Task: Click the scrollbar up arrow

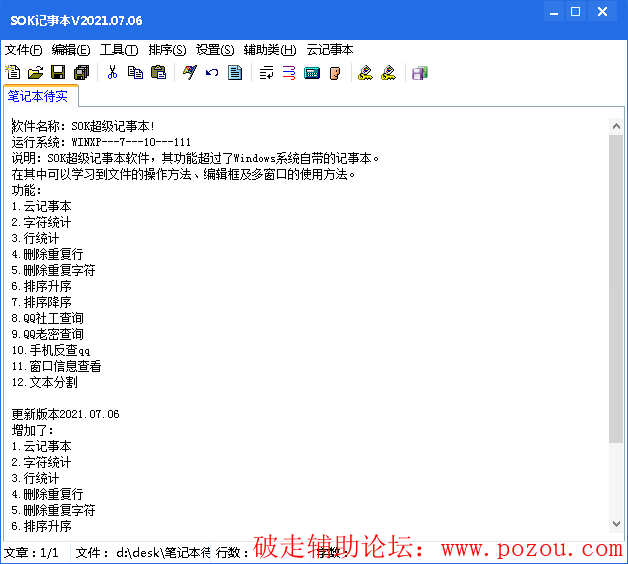Action: pos(616,127)
